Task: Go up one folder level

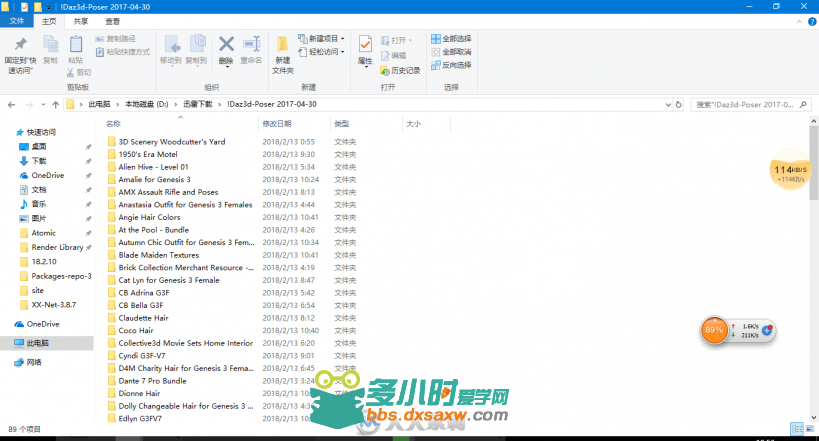Action: coord(55,105)
